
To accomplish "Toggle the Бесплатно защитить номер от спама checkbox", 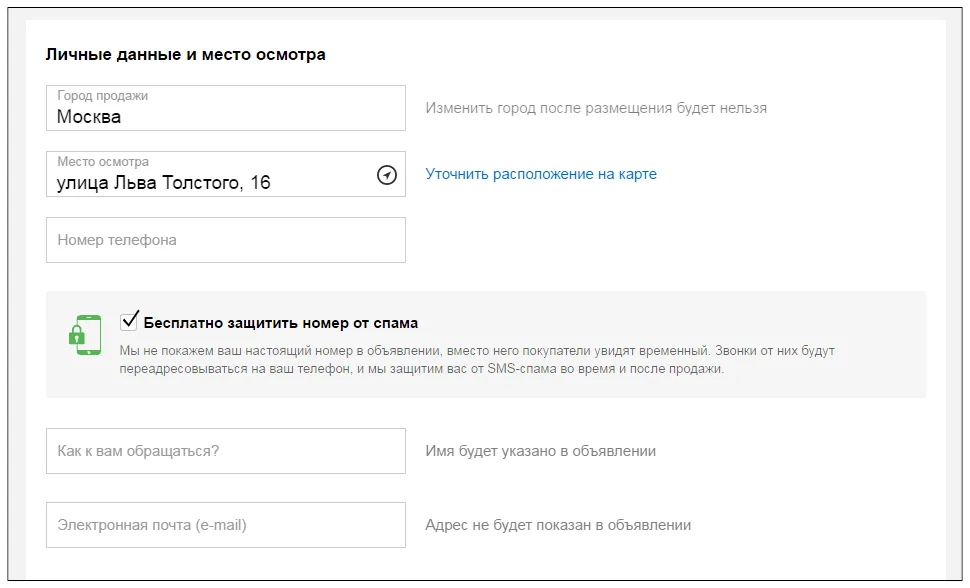I will (x=129, y=321).
